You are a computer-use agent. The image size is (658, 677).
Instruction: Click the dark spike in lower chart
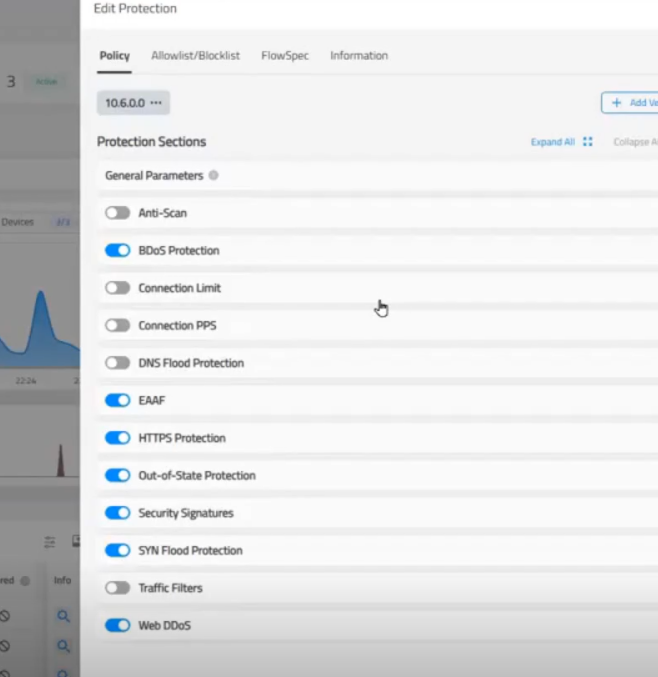tap(60, 460)
